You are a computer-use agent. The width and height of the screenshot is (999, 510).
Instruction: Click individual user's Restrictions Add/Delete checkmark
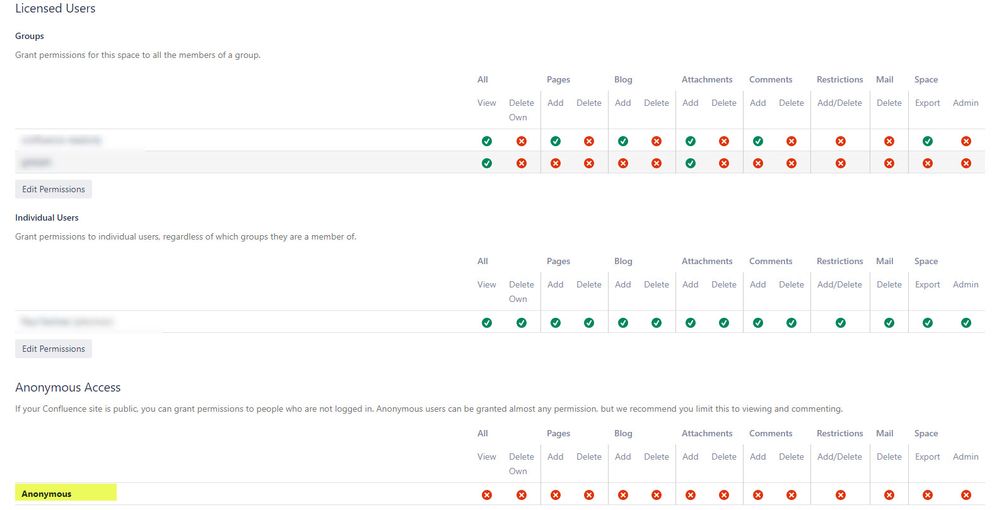click(x=840, y=323)
